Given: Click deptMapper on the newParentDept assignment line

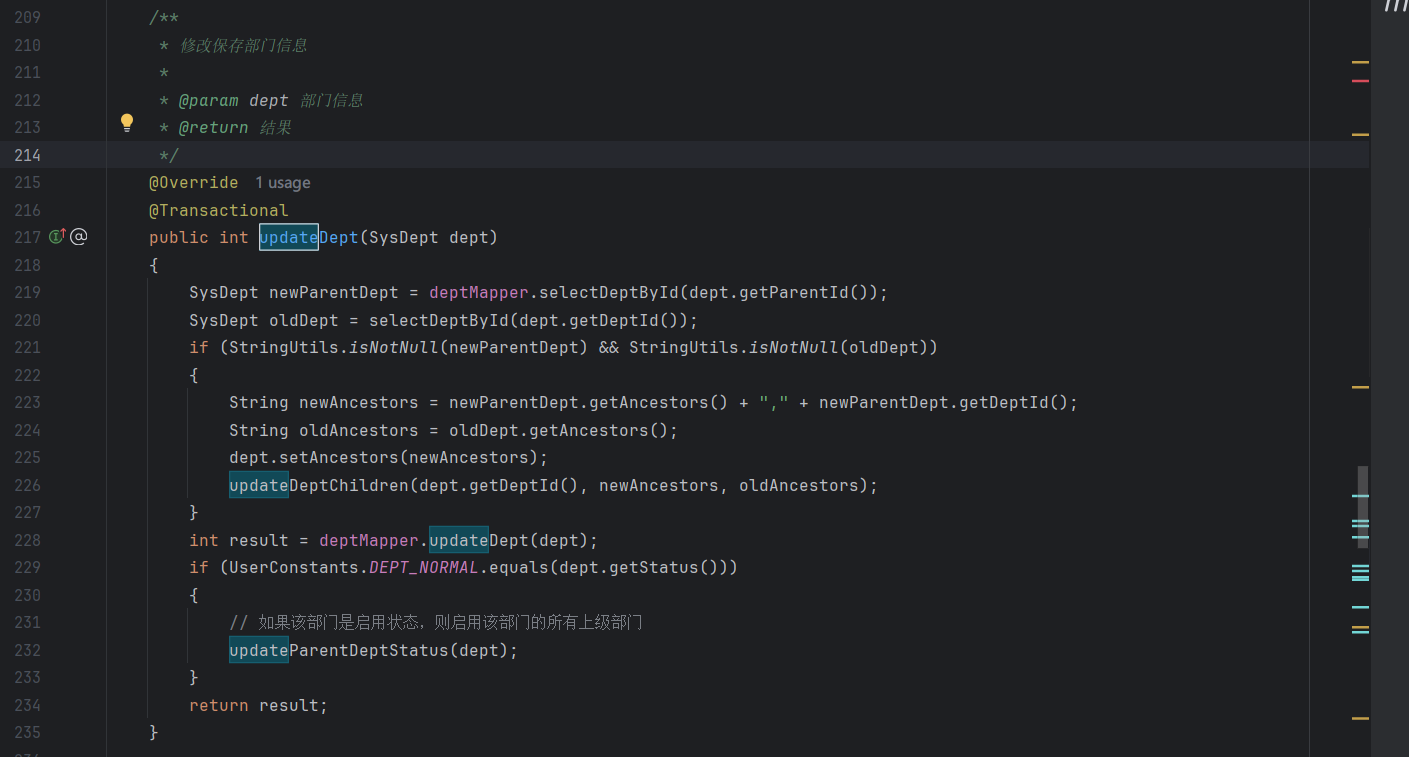Looking at the screenshot, I should click(x=479, y=292).
